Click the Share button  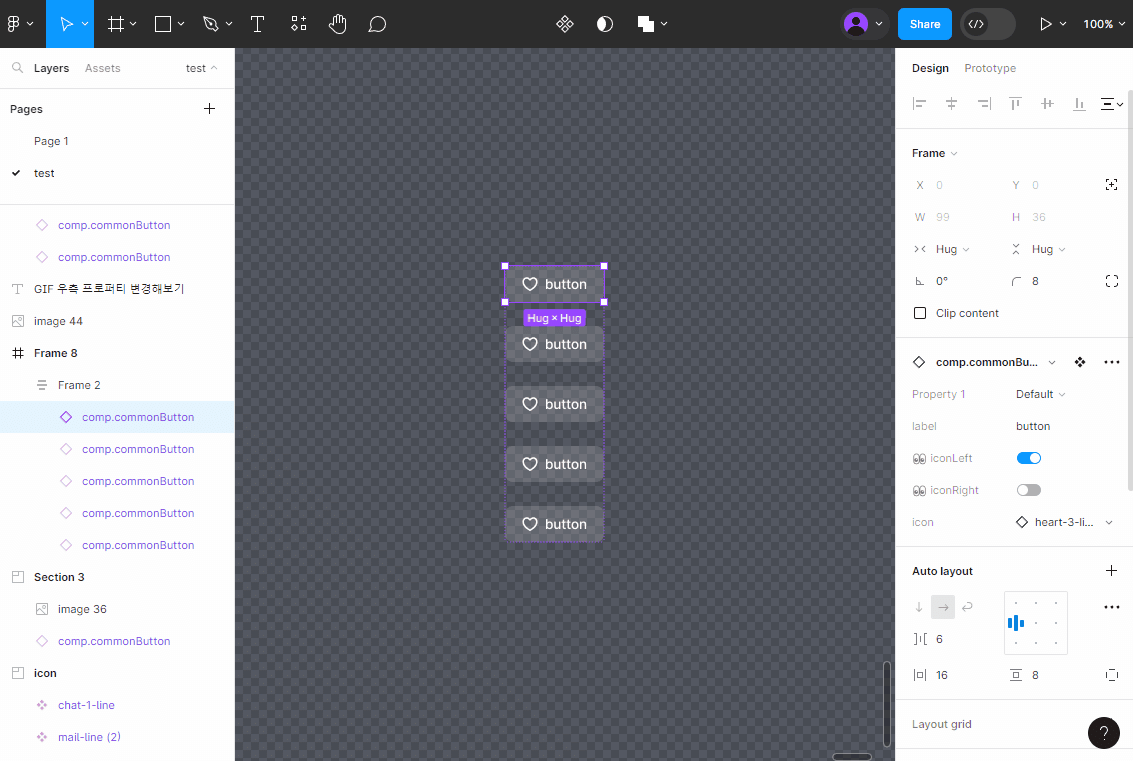(925, 24)
